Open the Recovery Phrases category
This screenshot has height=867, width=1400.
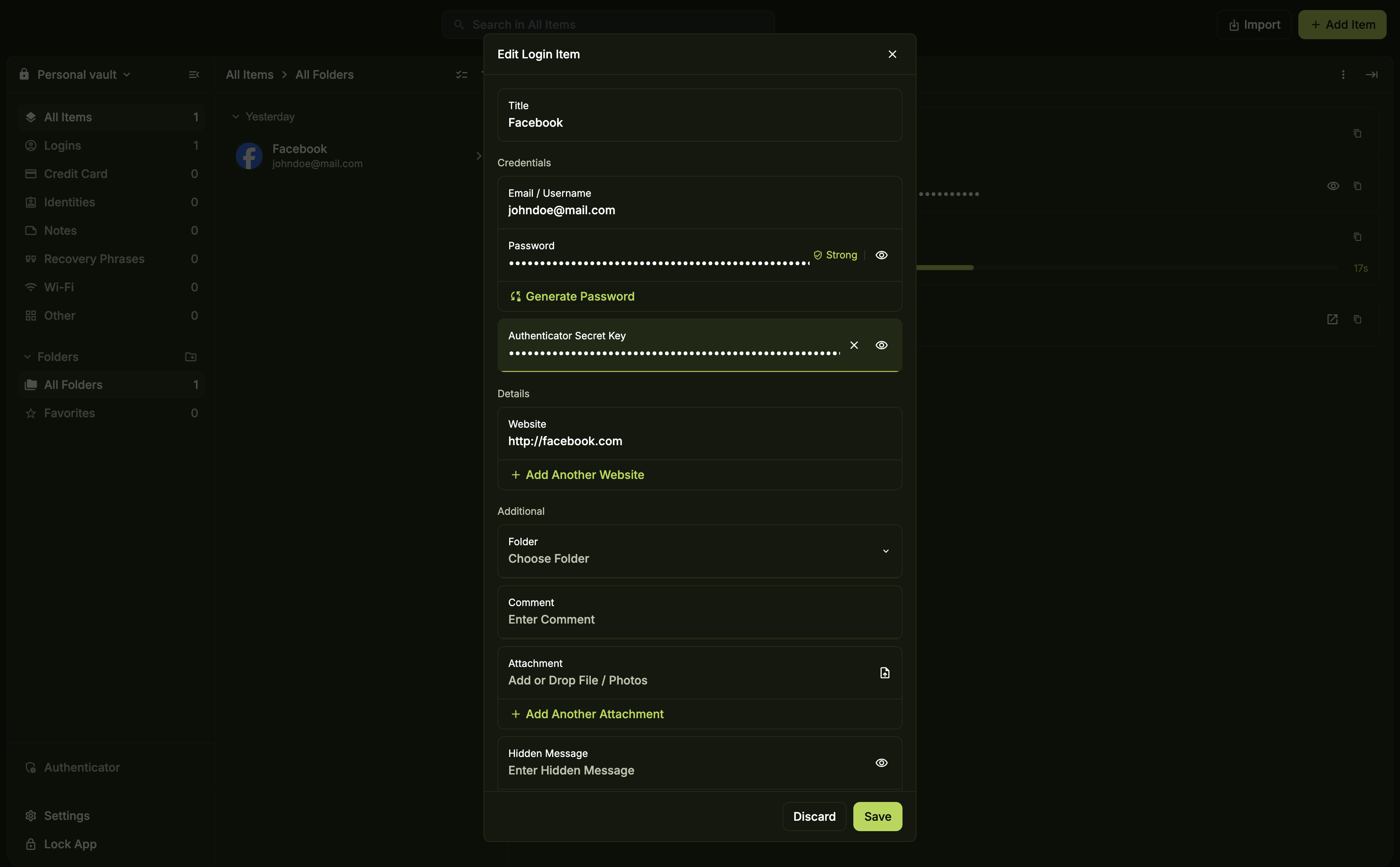[111, 259]
